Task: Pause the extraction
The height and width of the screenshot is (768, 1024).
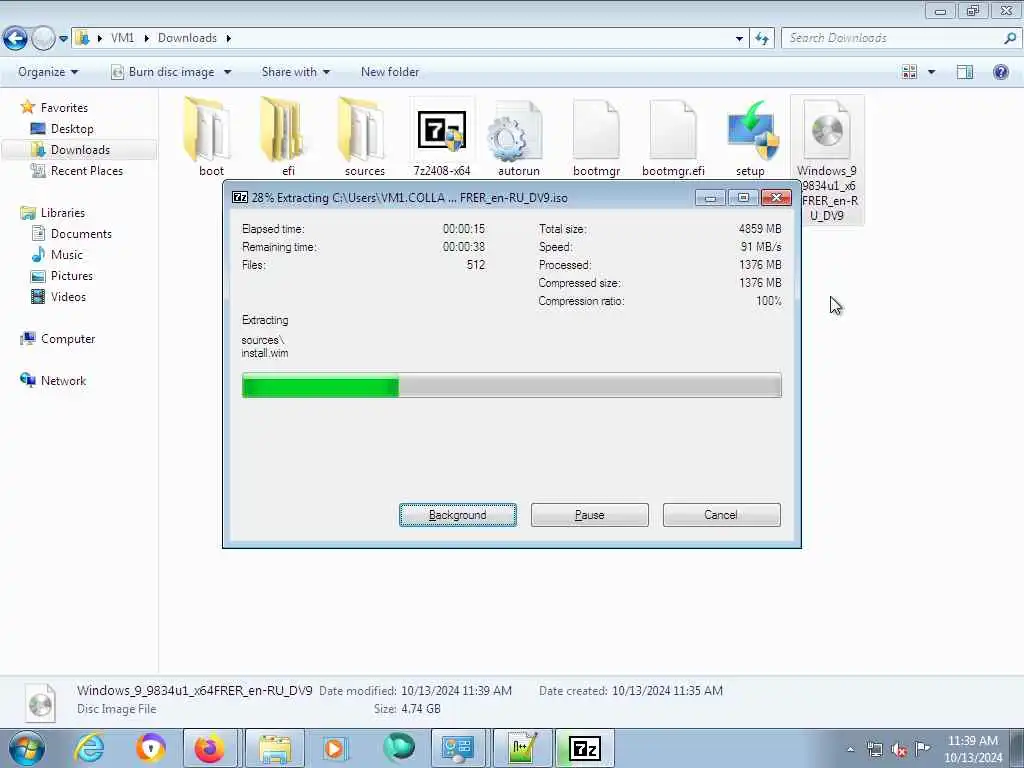Action: click(x=590, y=515)
